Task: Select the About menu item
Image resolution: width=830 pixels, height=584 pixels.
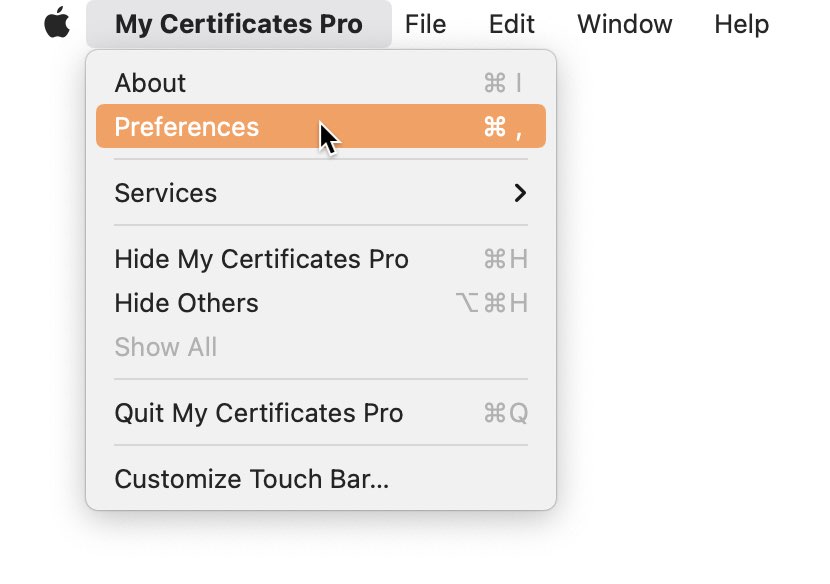Action: coord(321,83)
